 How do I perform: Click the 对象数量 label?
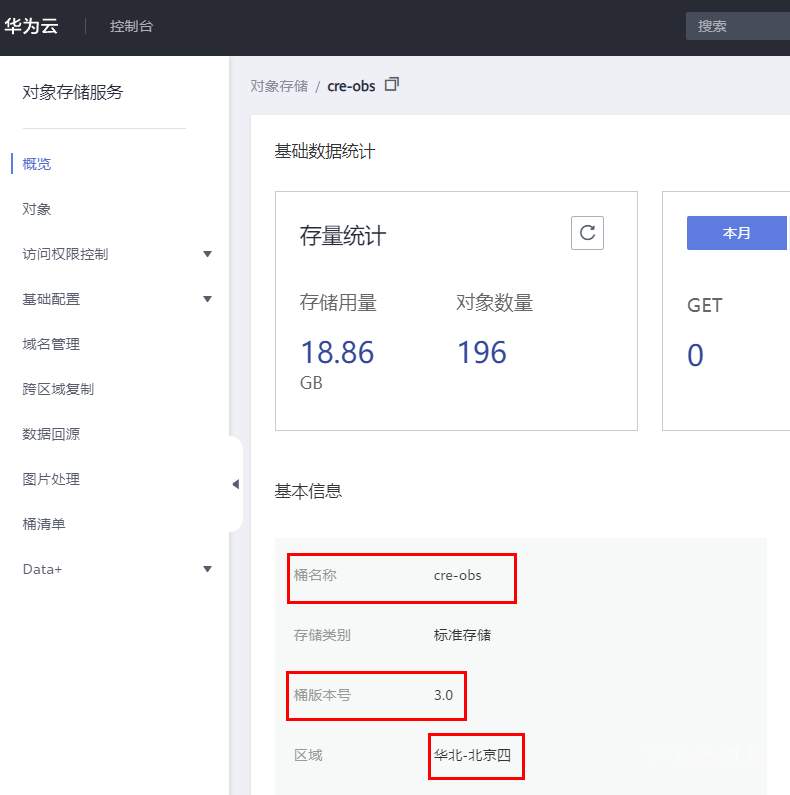click(494, 303)
